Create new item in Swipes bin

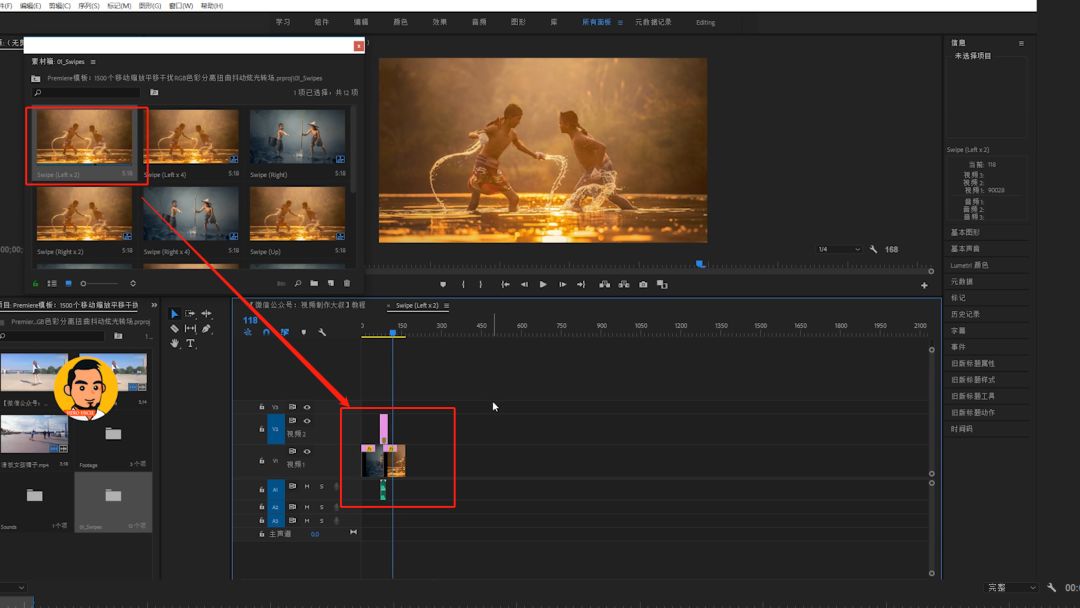pos(331,283)
